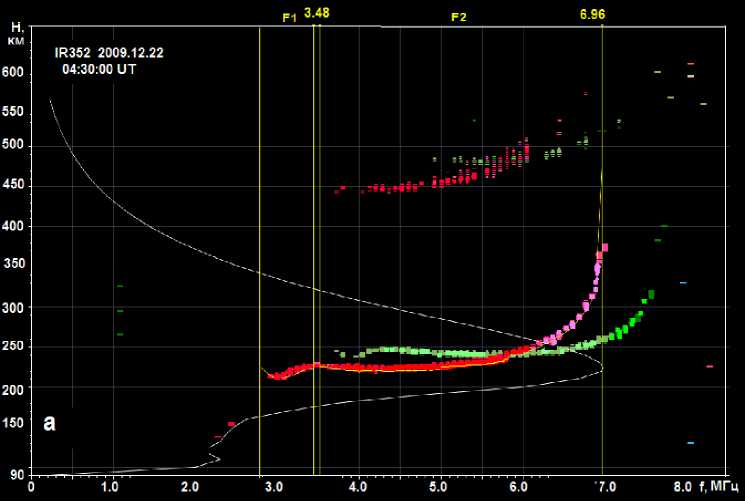Click the 4.0 frequency tick label
Screen dimensions: 745x501
pyautogui.click(x=357, y=487)
